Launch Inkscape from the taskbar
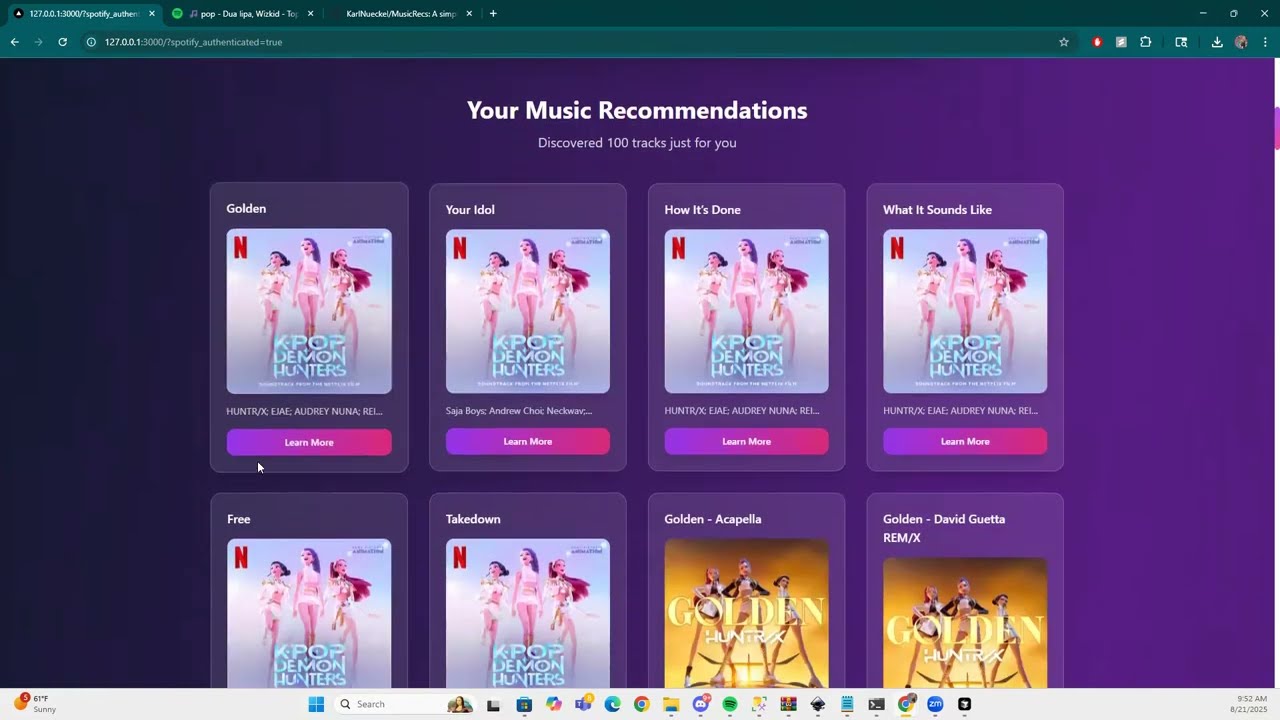Viewport: 1280px width, 720px height. tap(817, 704)
